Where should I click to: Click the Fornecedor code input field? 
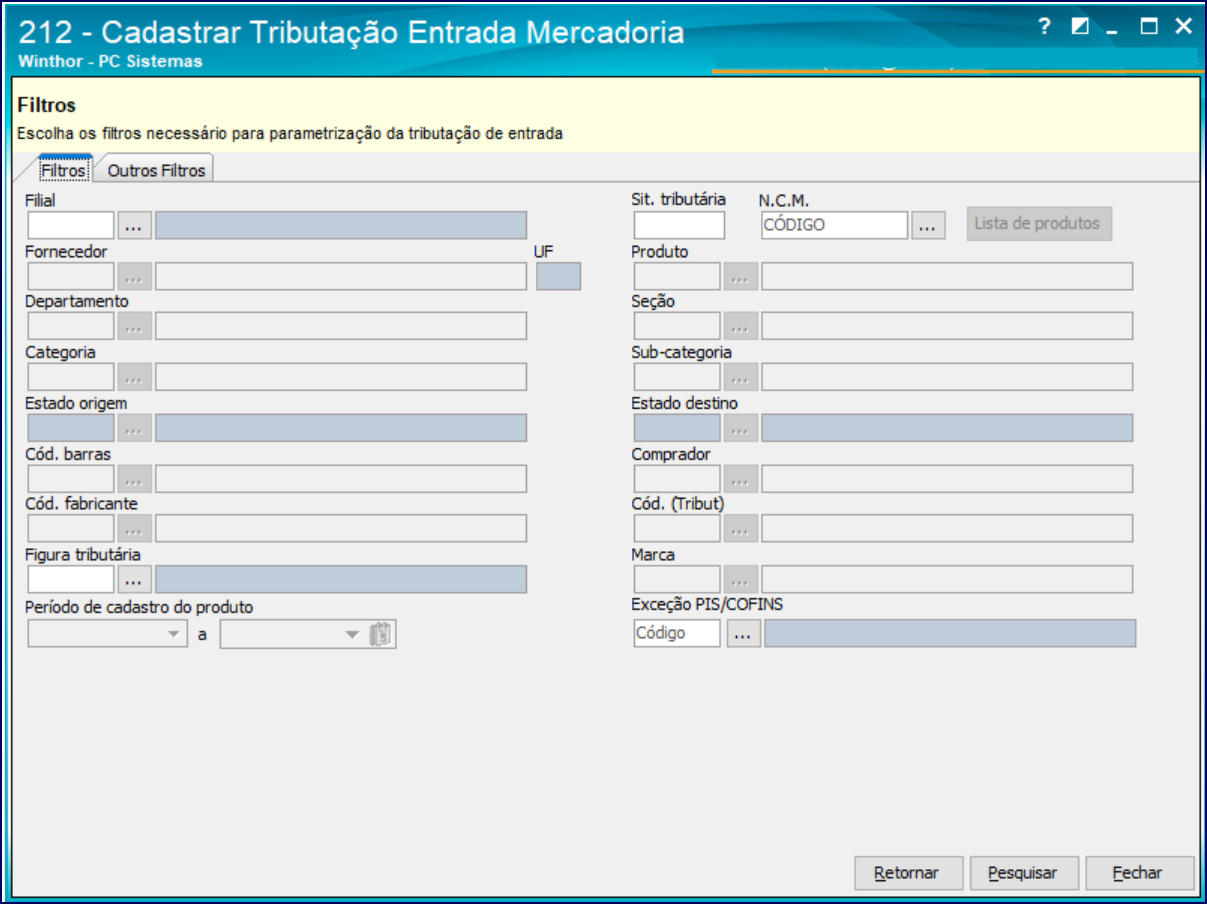pos(71,276)
